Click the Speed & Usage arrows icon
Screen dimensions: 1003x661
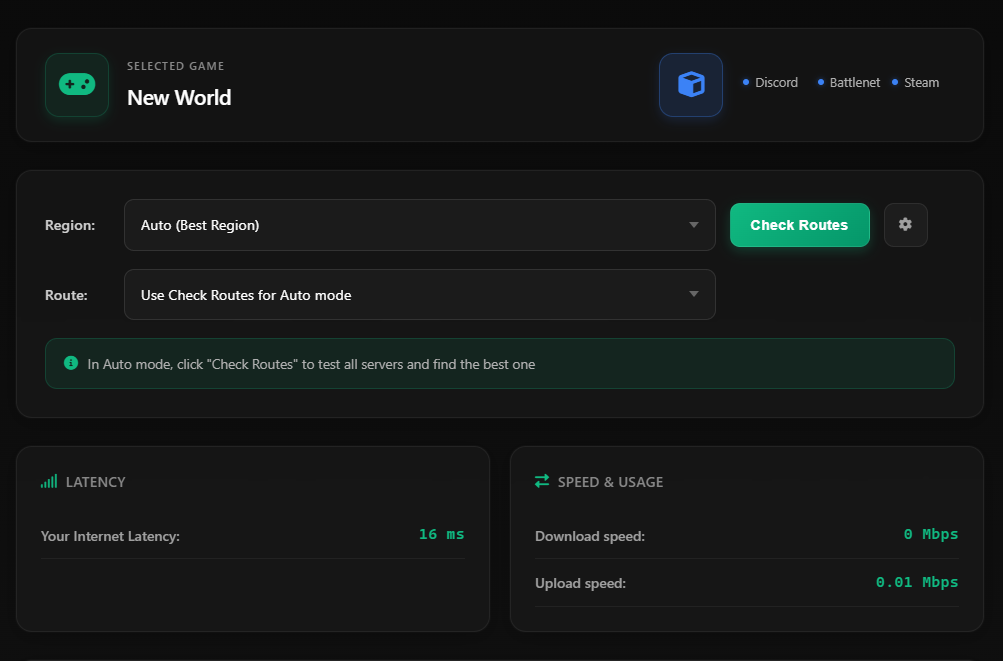pyautogui.click(x=542, y=481)
